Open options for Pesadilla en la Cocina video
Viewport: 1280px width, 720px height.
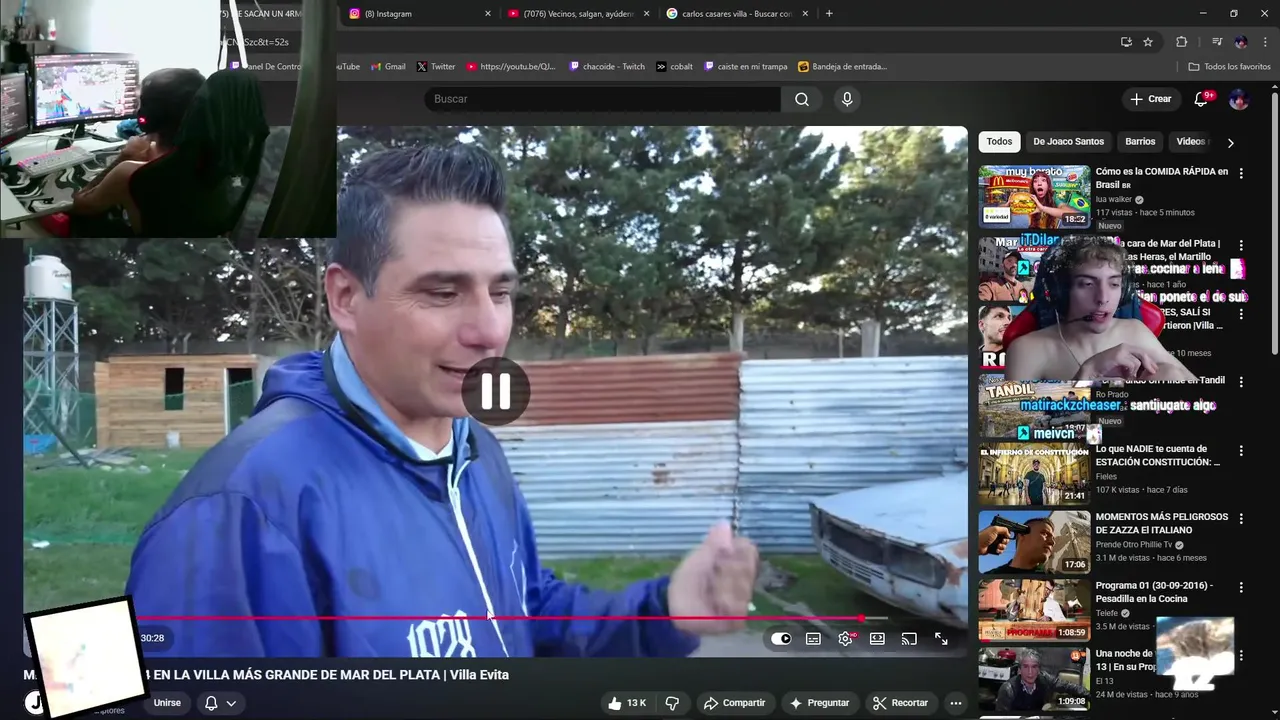tap(1241, 588)
